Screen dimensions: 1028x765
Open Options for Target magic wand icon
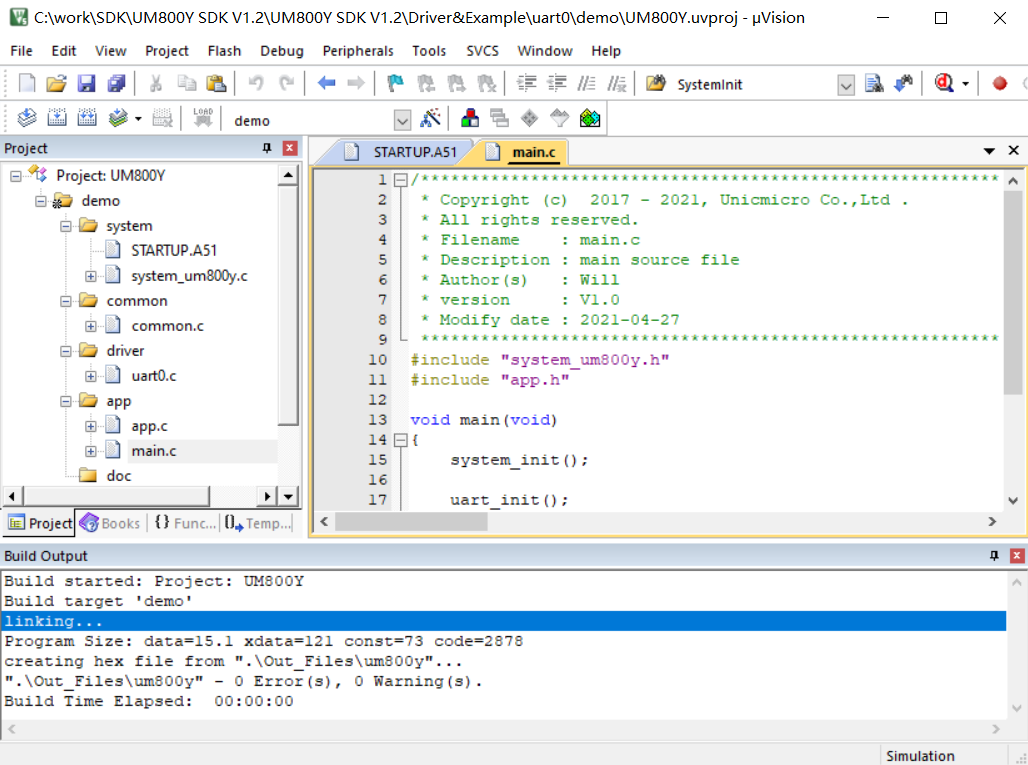point(431,119)
